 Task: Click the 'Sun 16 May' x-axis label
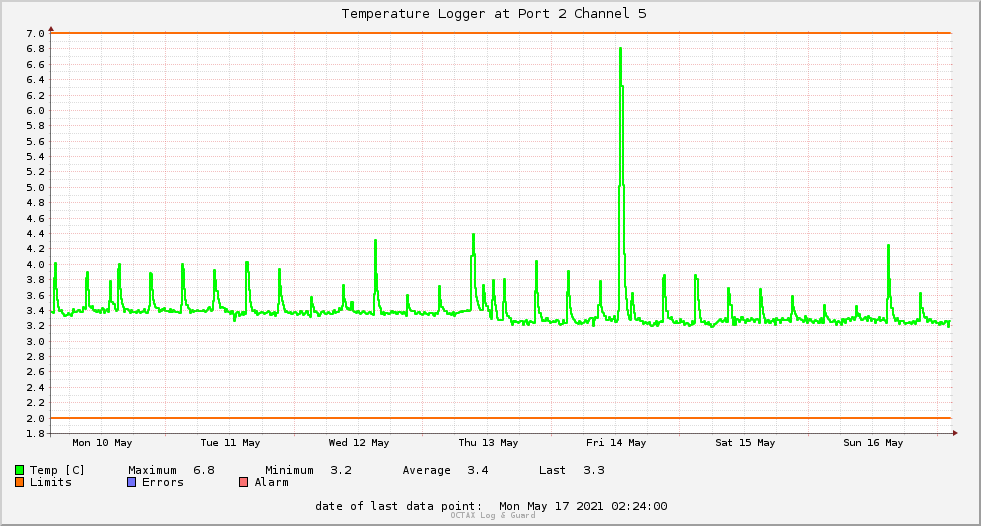pos(873,443)
